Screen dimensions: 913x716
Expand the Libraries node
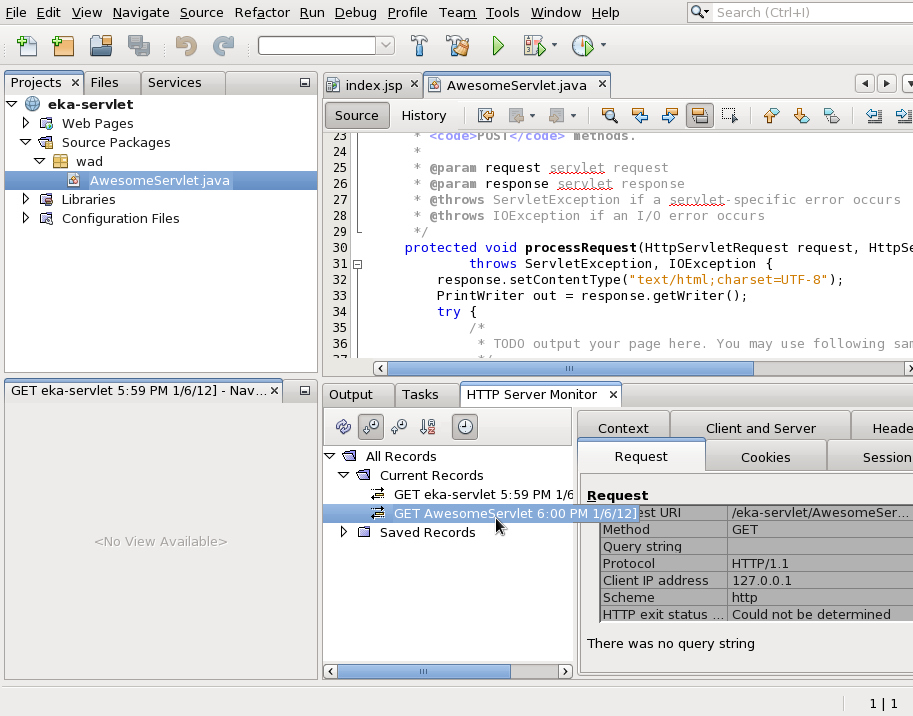(26, 199)
